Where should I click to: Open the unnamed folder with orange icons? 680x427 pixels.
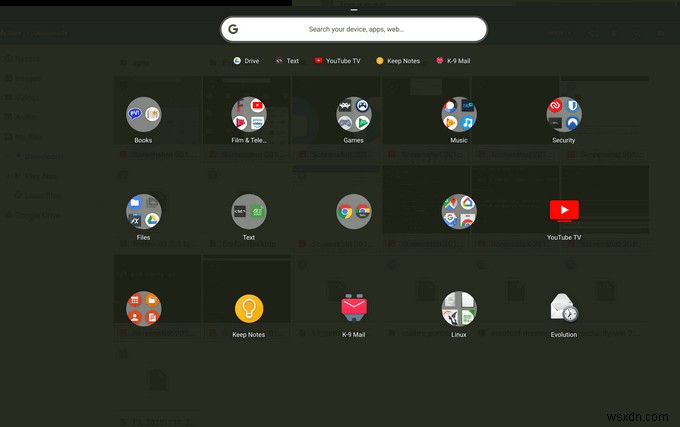click(144, 309)
